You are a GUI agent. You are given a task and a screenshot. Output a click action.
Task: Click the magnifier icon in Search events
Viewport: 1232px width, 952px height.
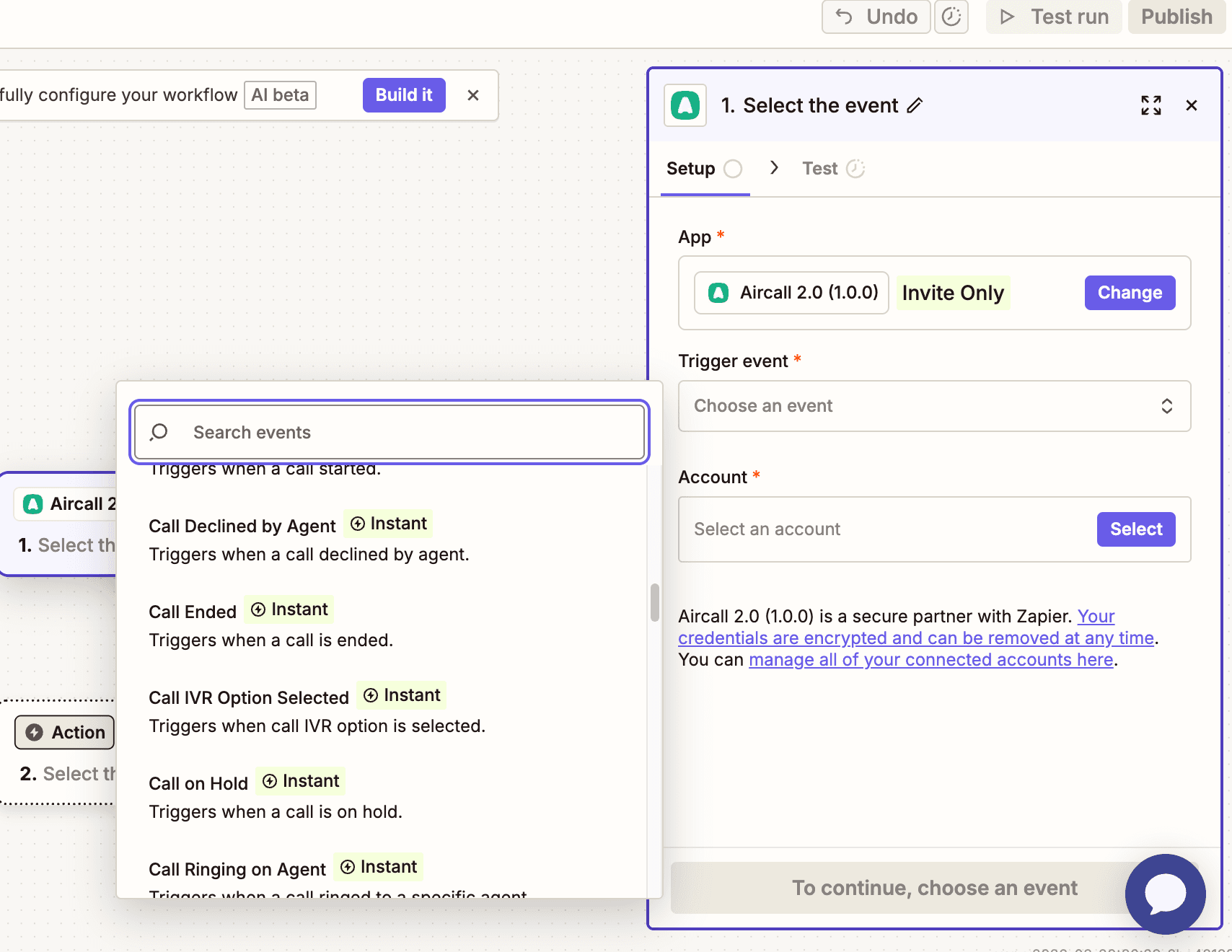(x=157, y=432)
